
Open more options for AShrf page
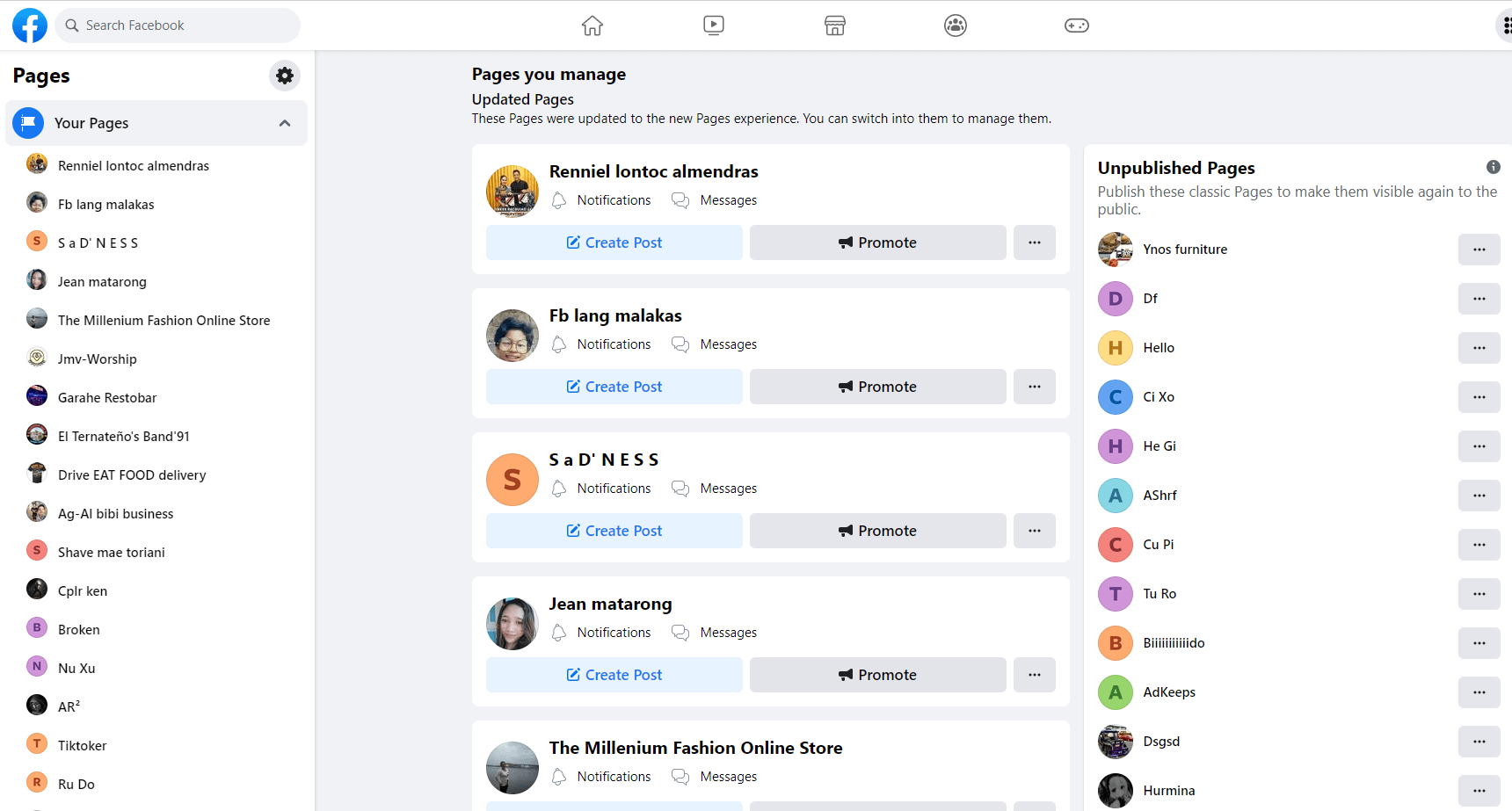(x=1479, y=496)
